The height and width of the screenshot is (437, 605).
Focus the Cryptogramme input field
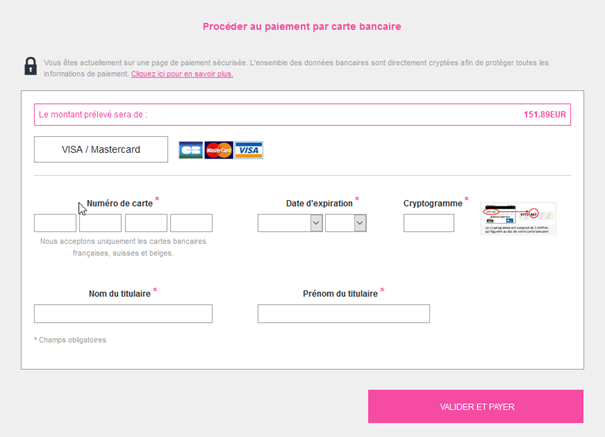point(428,223)
